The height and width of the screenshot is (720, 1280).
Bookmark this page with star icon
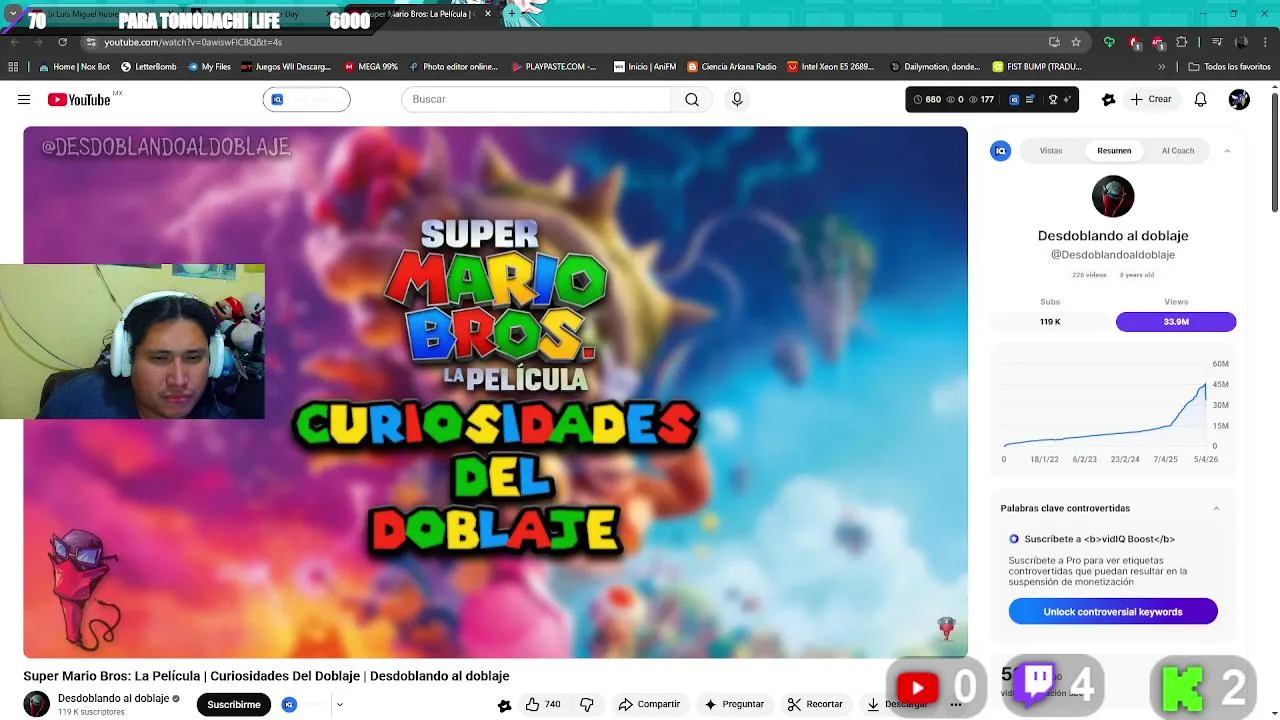pos(1076,42)
